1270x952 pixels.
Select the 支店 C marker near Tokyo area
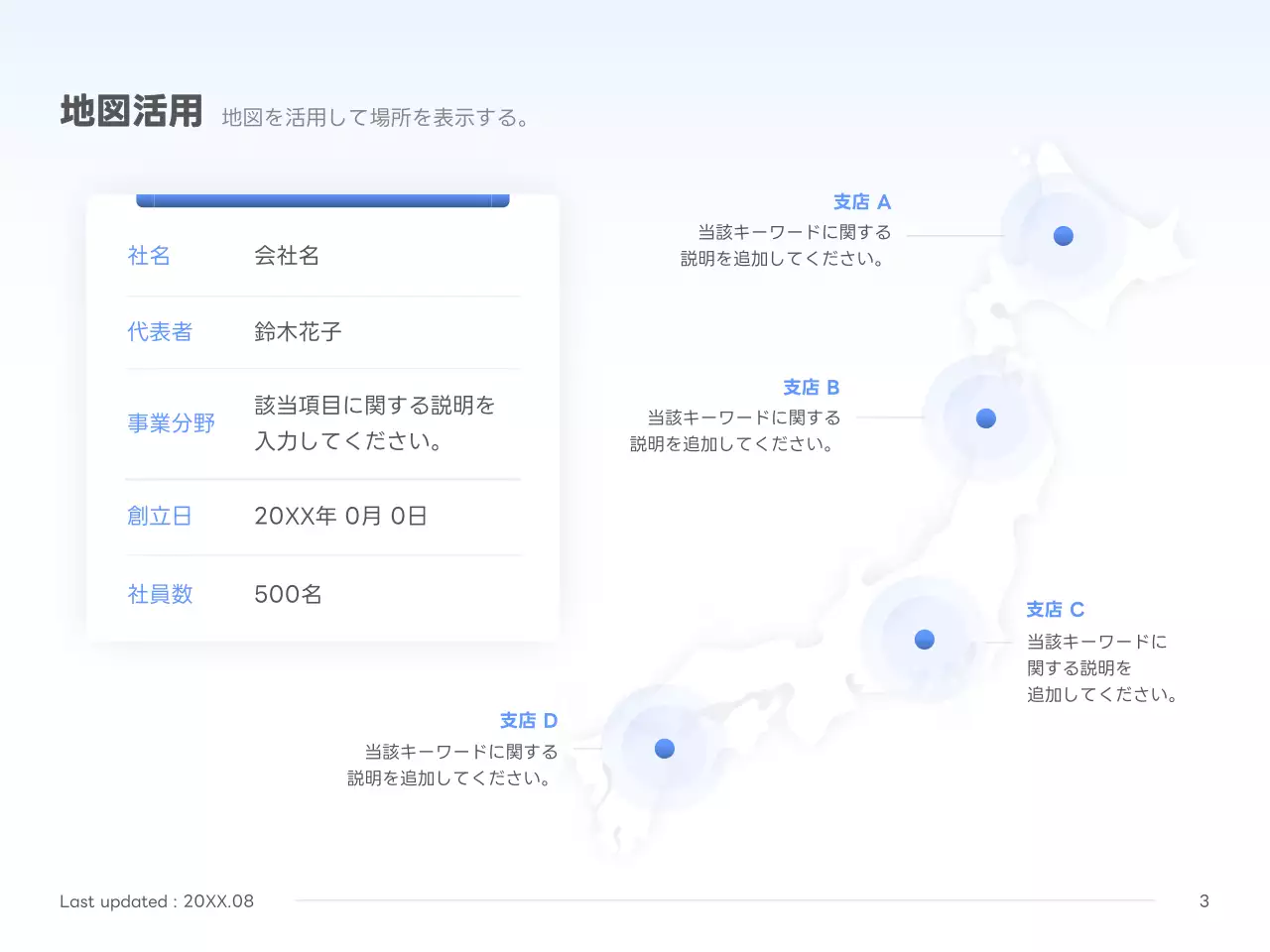[925, 640]
